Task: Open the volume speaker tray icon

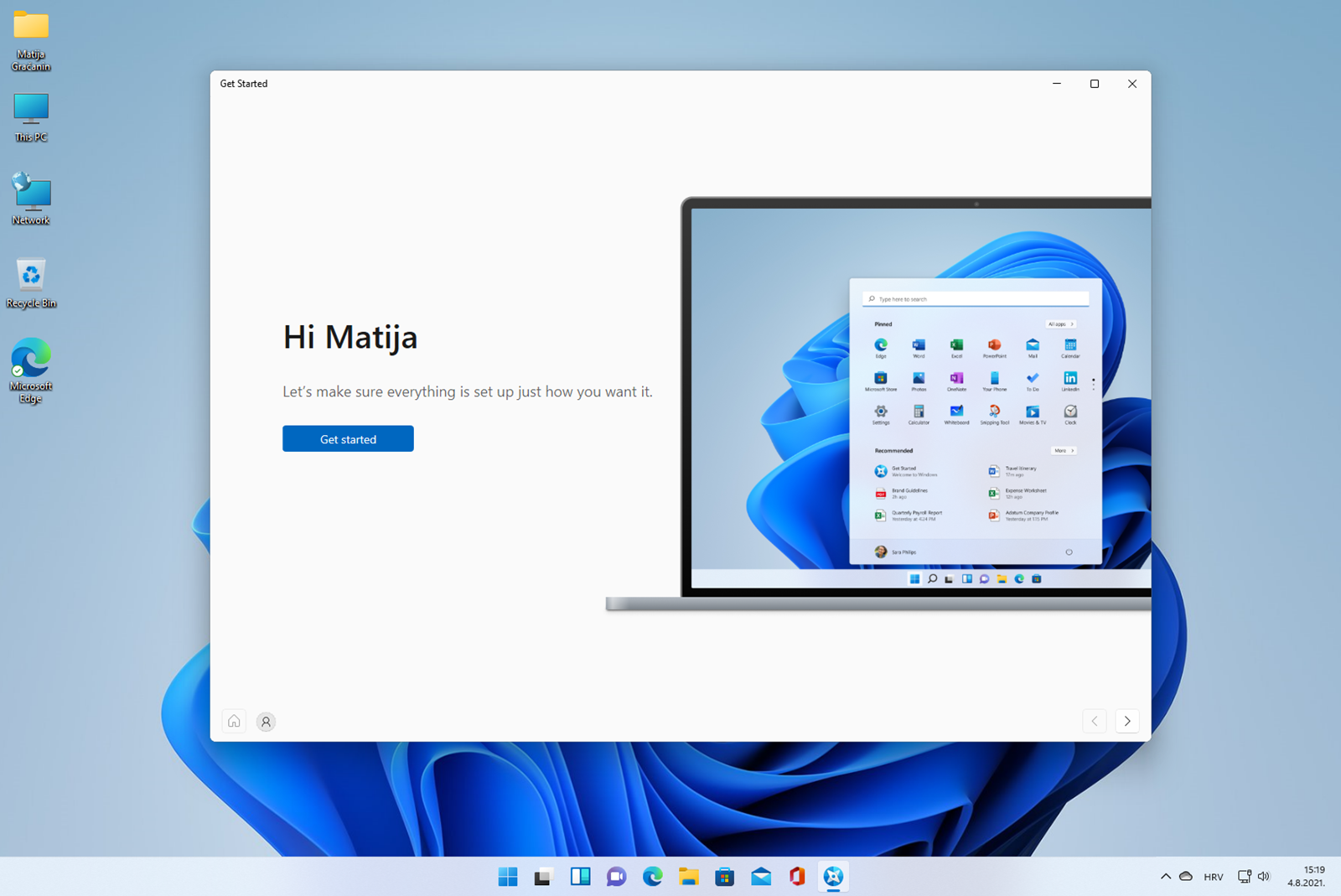Action: point(1264,877)
